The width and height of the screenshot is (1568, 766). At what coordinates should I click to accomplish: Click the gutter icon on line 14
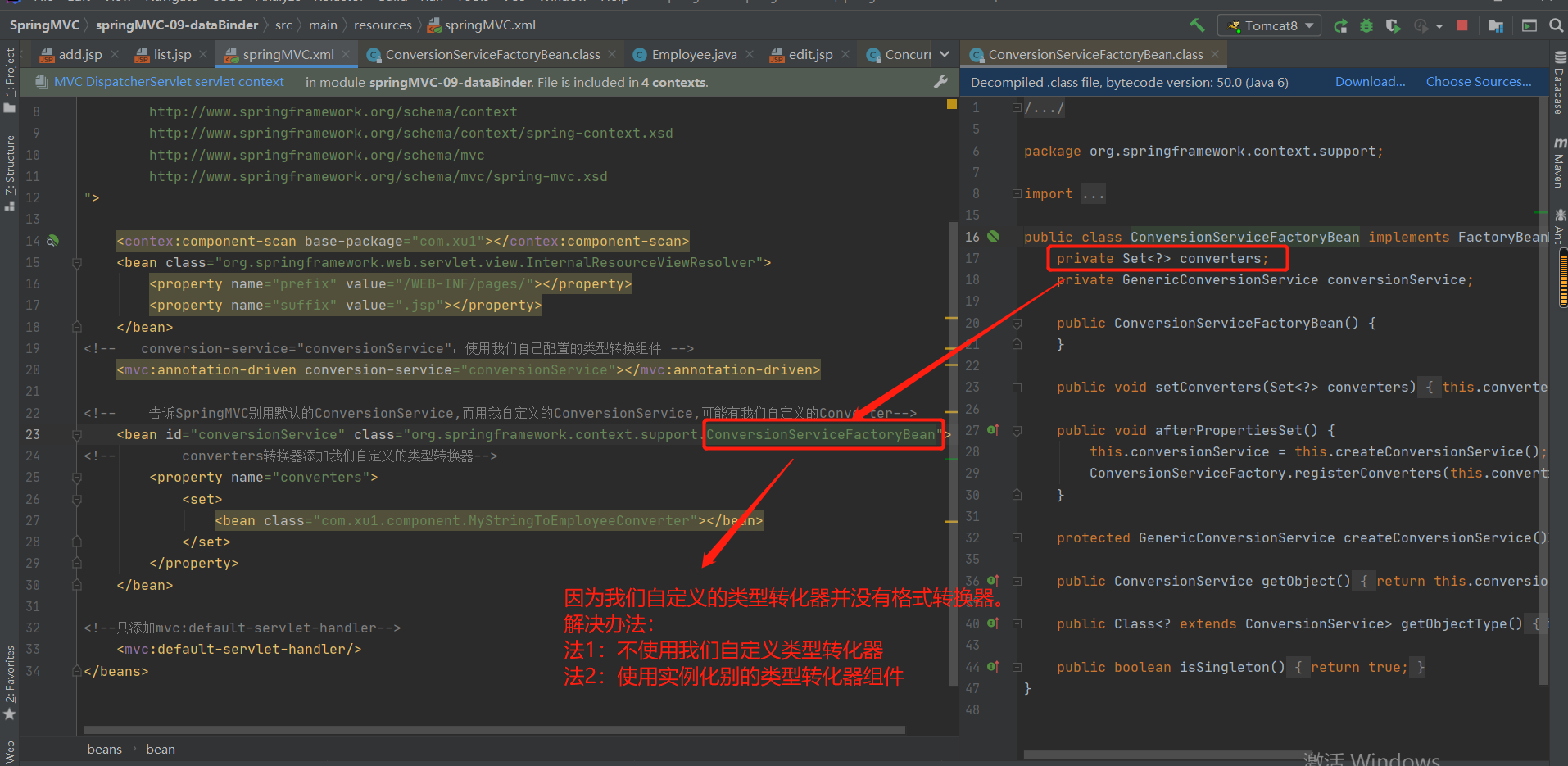point(52,241)
